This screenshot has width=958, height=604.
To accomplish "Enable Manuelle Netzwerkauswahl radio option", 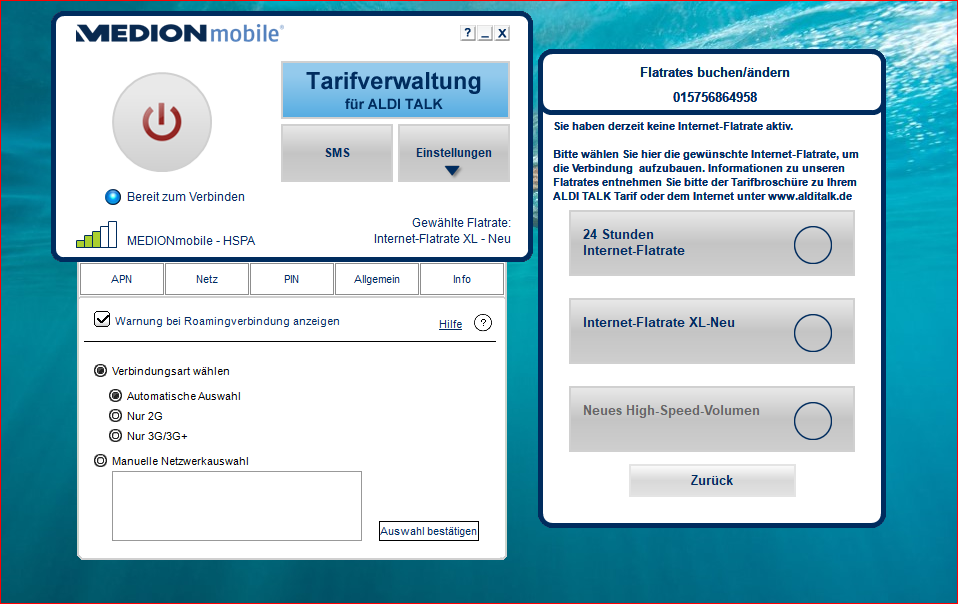I will click(x=100, y=461).
